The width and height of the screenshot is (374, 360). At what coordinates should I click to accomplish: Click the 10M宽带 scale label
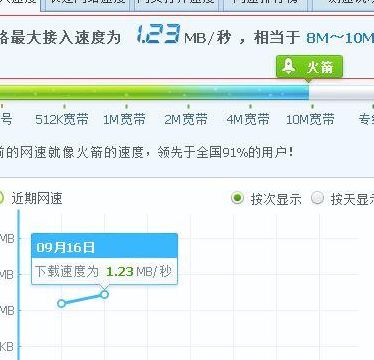tap(310, 119)
